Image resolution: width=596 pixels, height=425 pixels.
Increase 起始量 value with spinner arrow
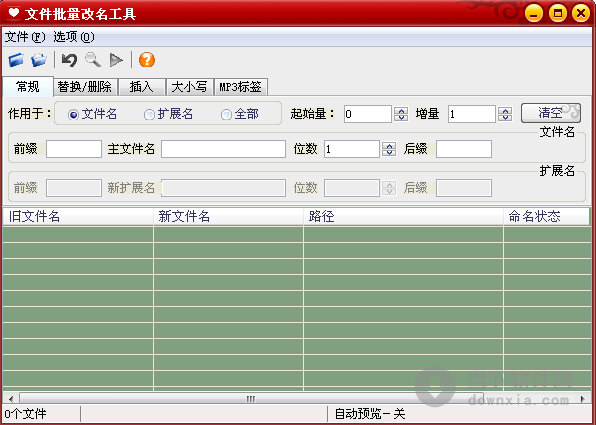pyautogui.click(x=401, y=111)
